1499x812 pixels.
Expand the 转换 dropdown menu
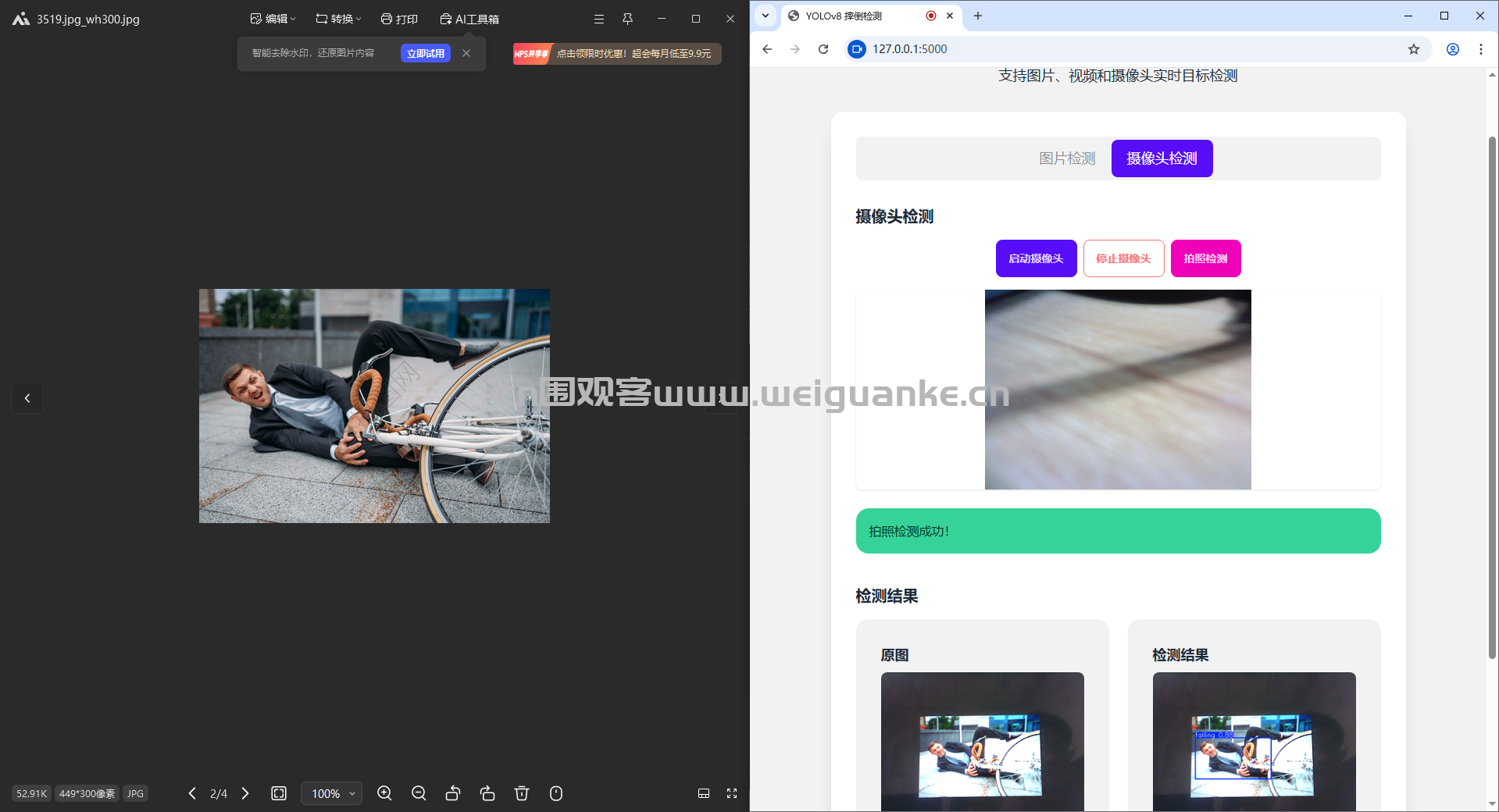(338, 19)
